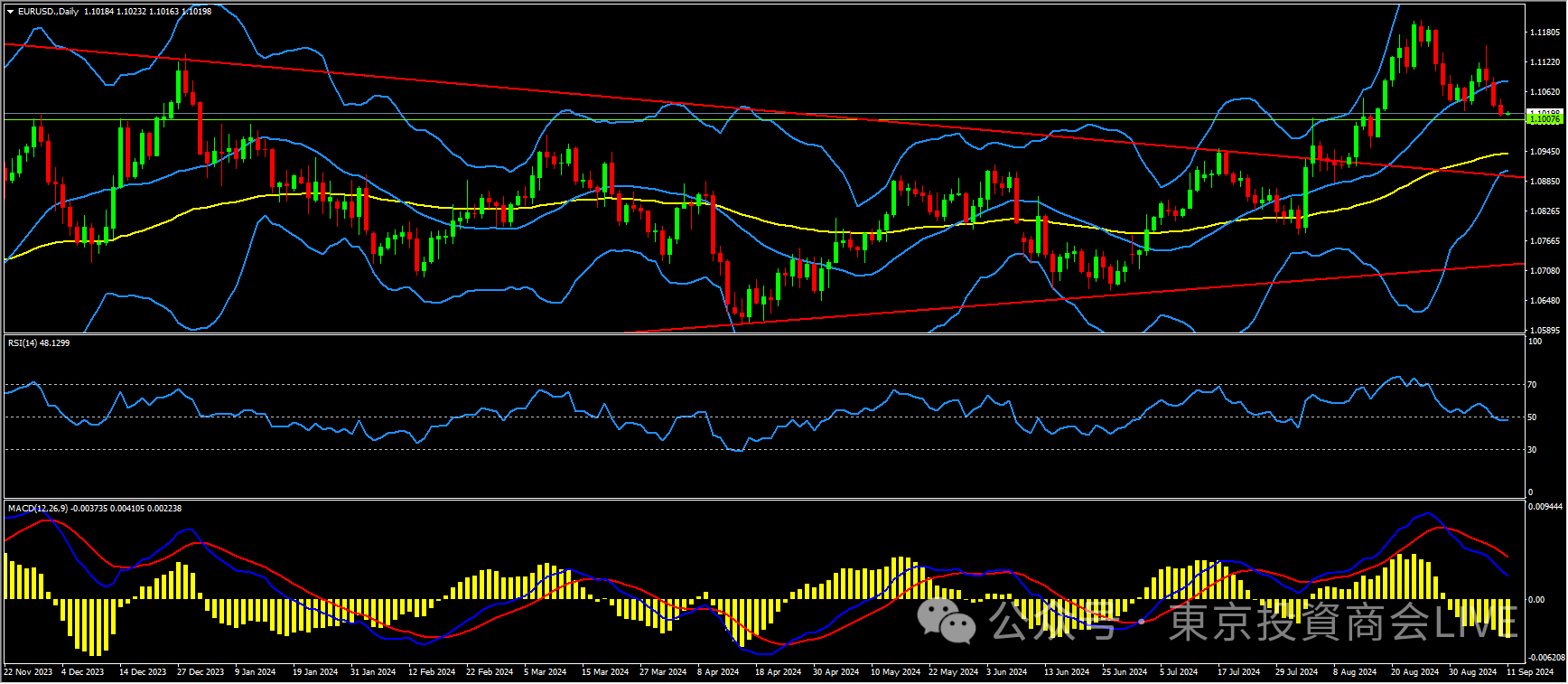
Task: Click the 1.05895 price axis label
Action: point(1545,331)
